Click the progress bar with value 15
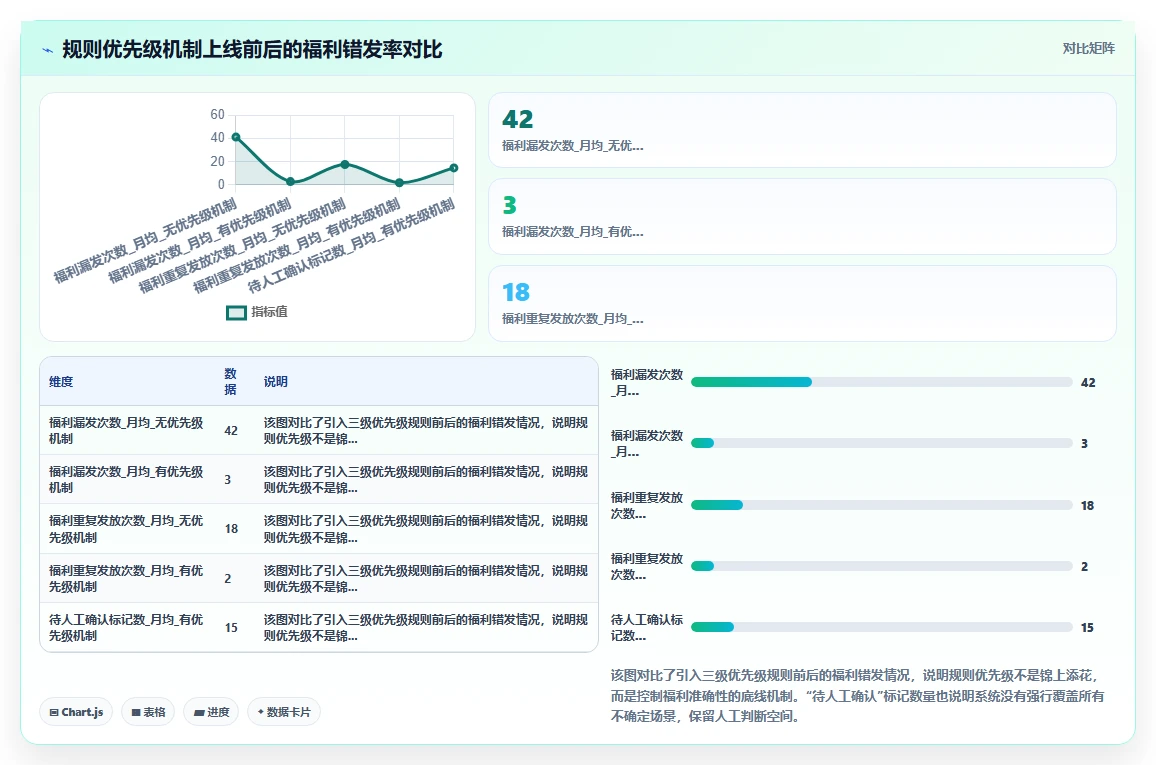Viewport: 1156px width, 765px height. (881, 627)
